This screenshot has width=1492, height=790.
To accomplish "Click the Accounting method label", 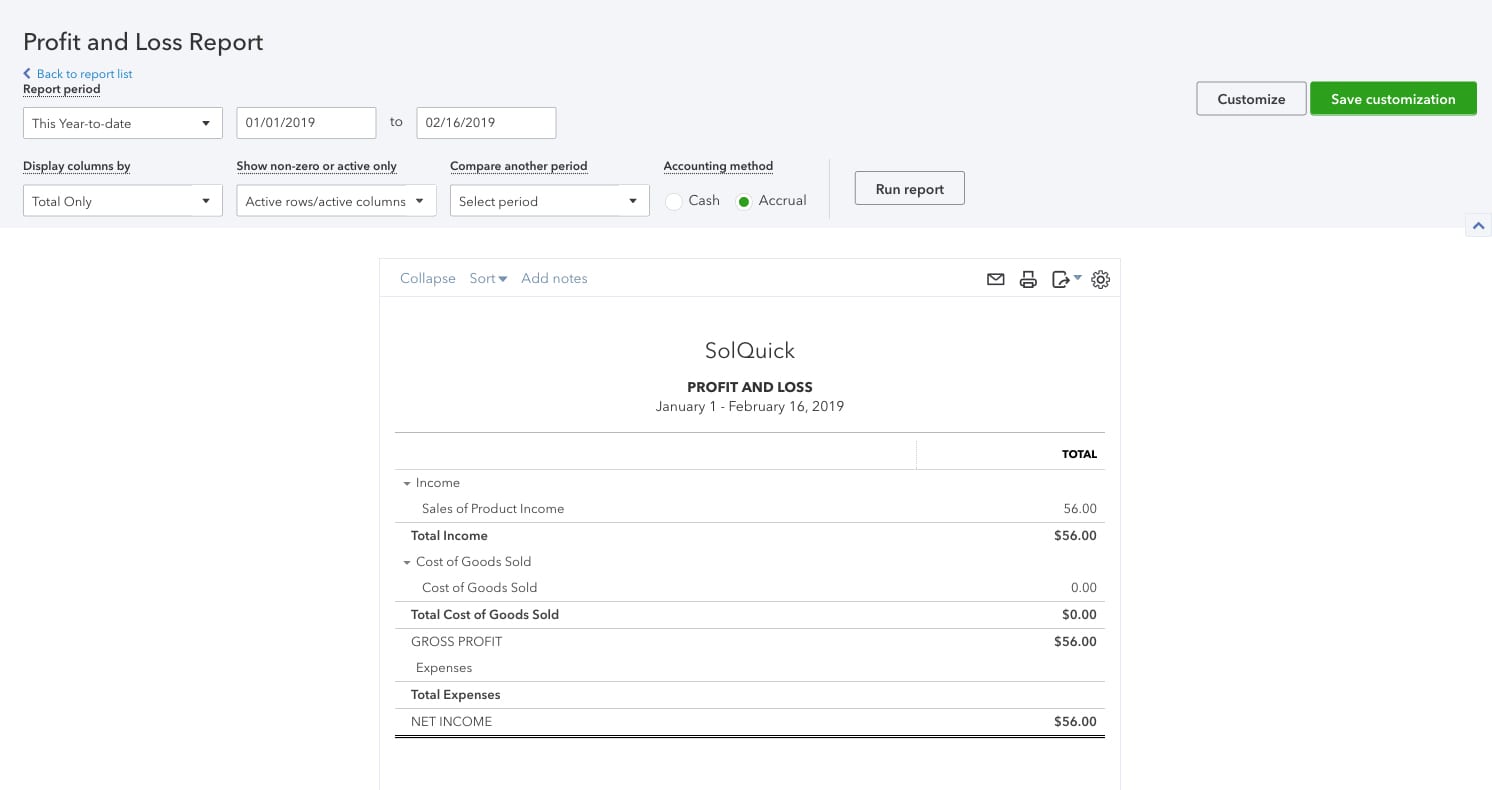I will pos(718,166).
